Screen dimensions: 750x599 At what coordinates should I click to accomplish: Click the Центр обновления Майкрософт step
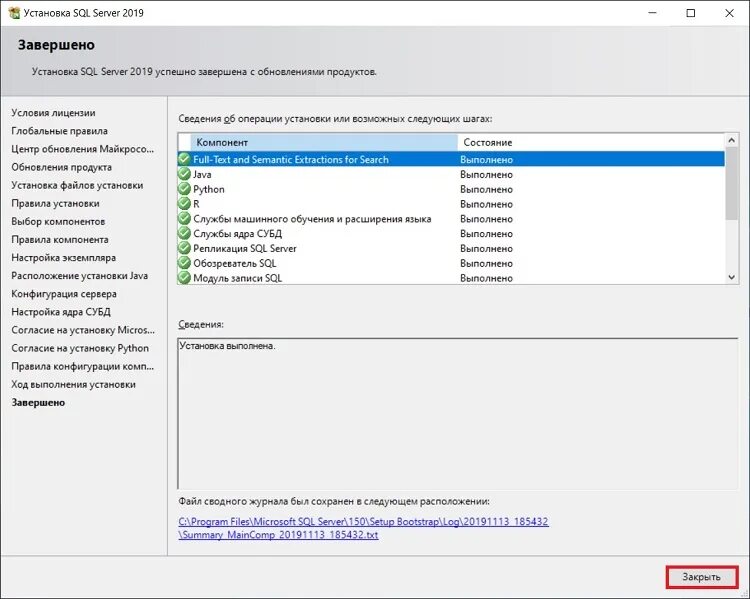coord(83,149)
